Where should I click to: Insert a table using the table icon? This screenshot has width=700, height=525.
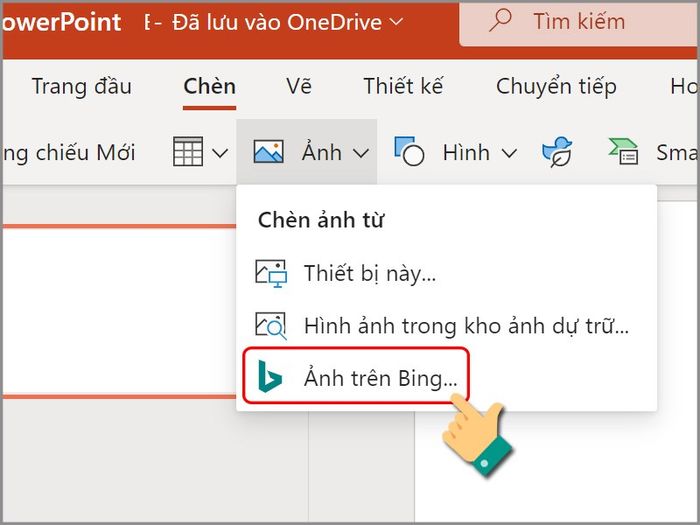tap(188, 152)
